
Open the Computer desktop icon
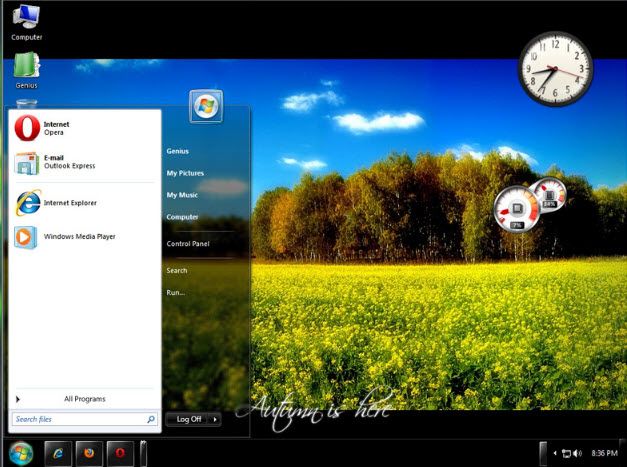point(26,22)
